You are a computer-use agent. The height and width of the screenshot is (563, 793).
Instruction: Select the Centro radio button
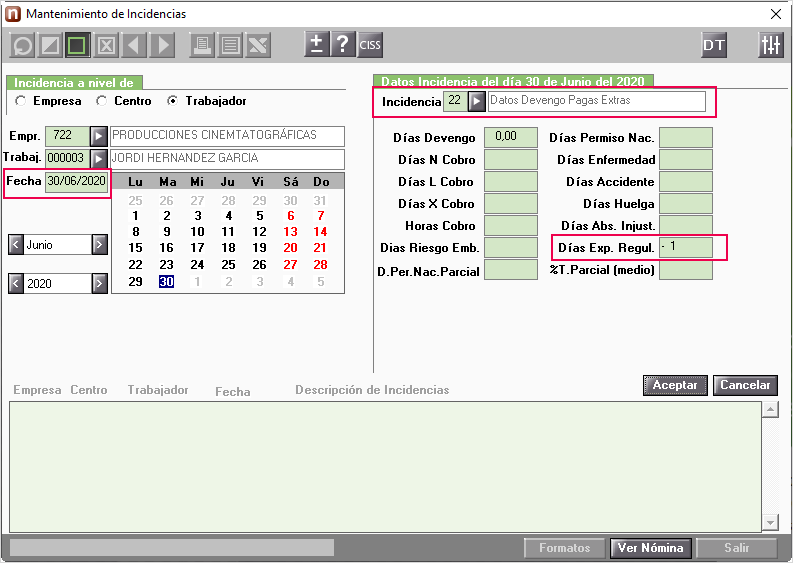click(102, 101)
